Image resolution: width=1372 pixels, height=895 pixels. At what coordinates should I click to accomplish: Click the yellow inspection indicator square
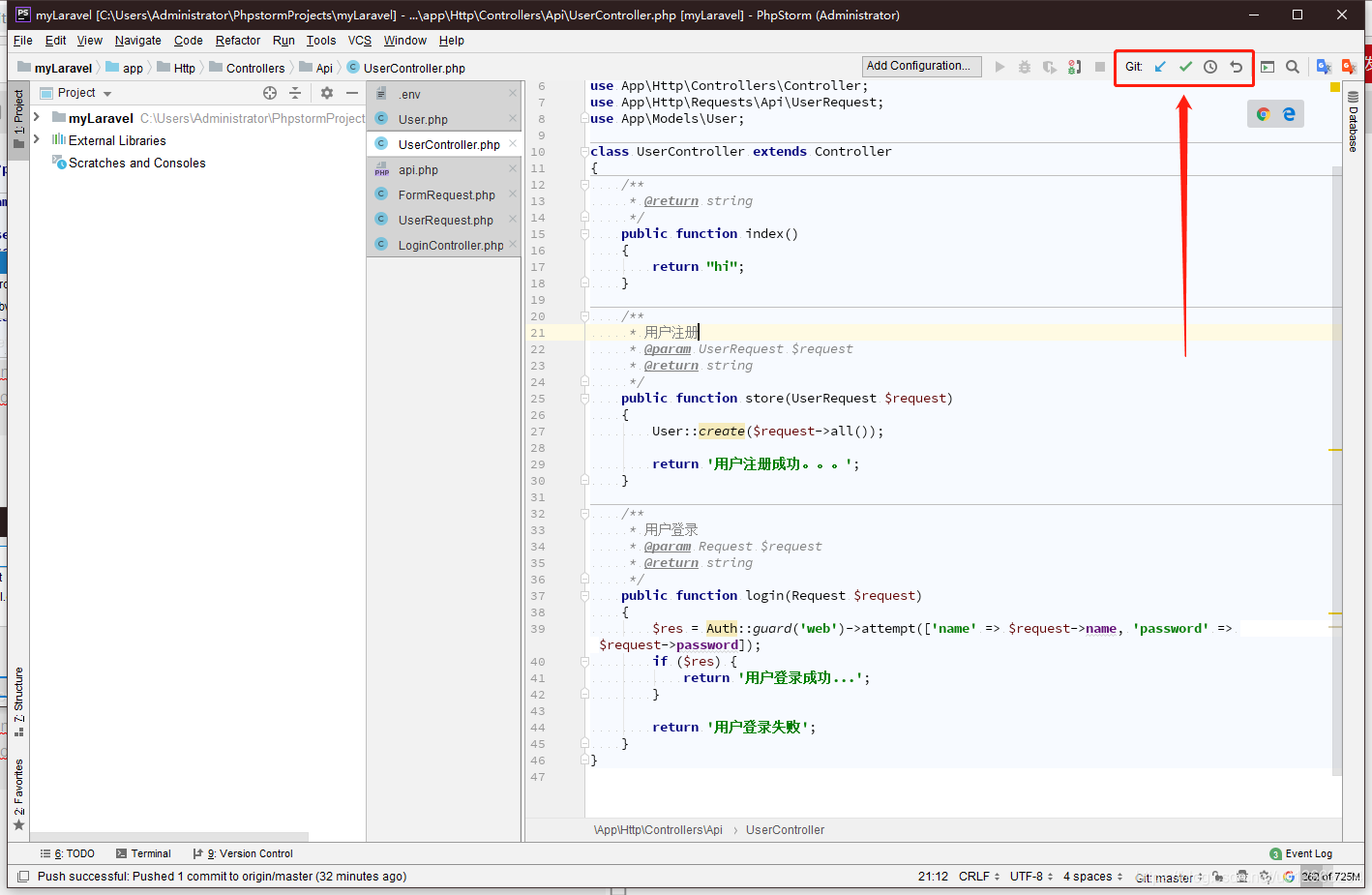1335,87
